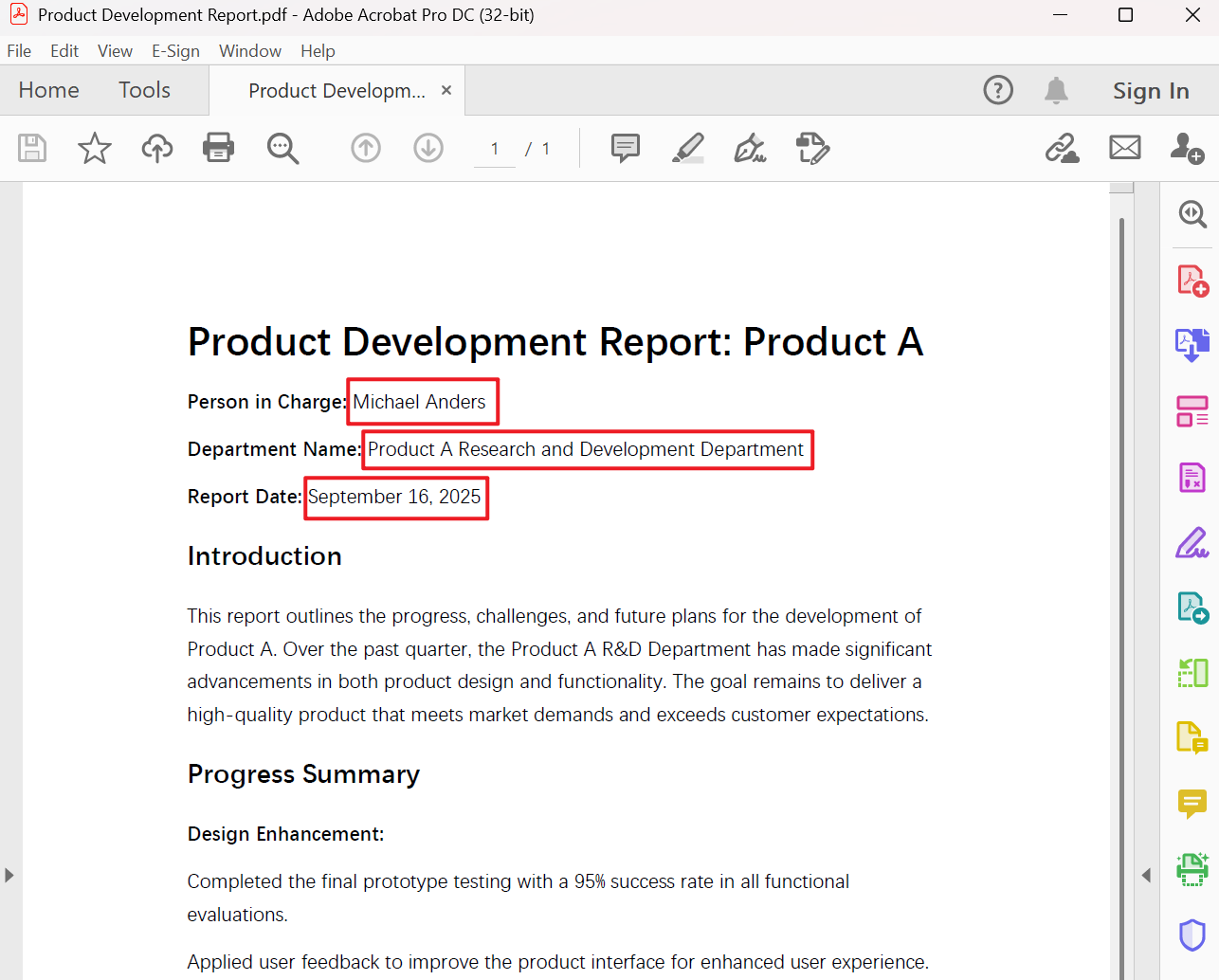
Task: Click the vertical scrollbar of the document
Action: coord(1121,569)
